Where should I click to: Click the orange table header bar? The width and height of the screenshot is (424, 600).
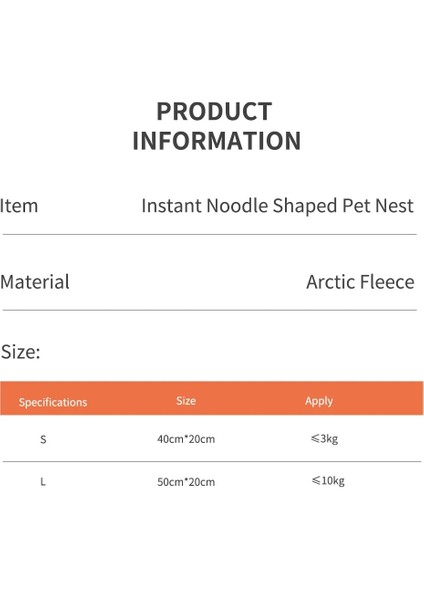(x=212, y=398)
